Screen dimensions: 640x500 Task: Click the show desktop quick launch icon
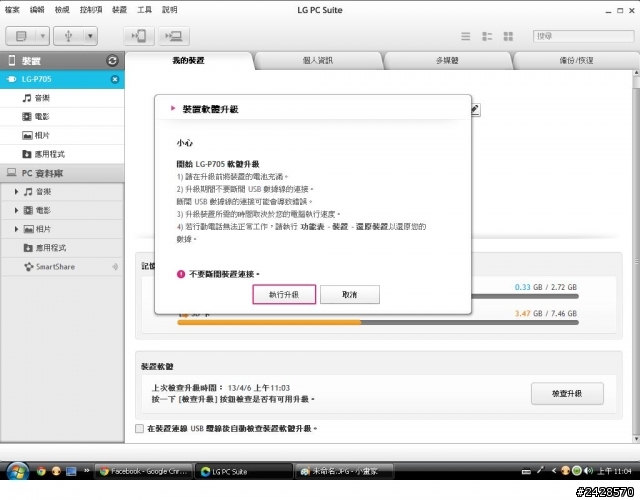pyautogui.click(x=71, y=471)
